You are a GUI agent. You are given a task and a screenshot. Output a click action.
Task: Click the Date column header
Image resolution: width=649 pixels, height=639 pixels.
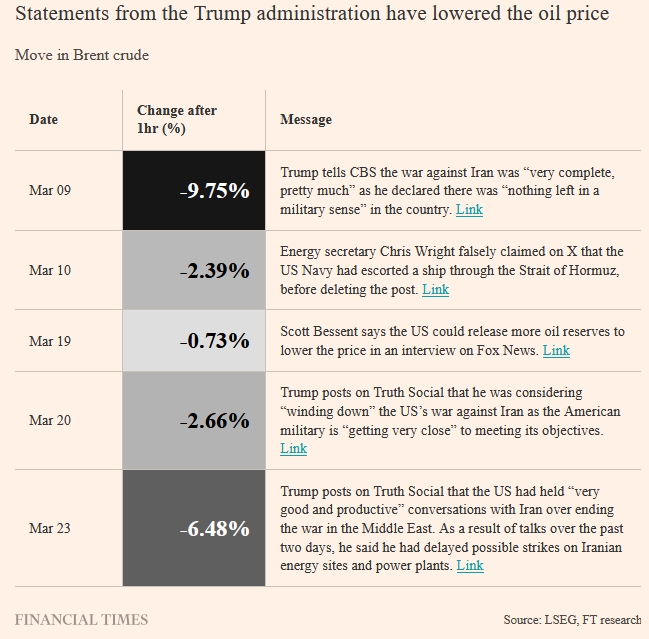click(44, 120)
